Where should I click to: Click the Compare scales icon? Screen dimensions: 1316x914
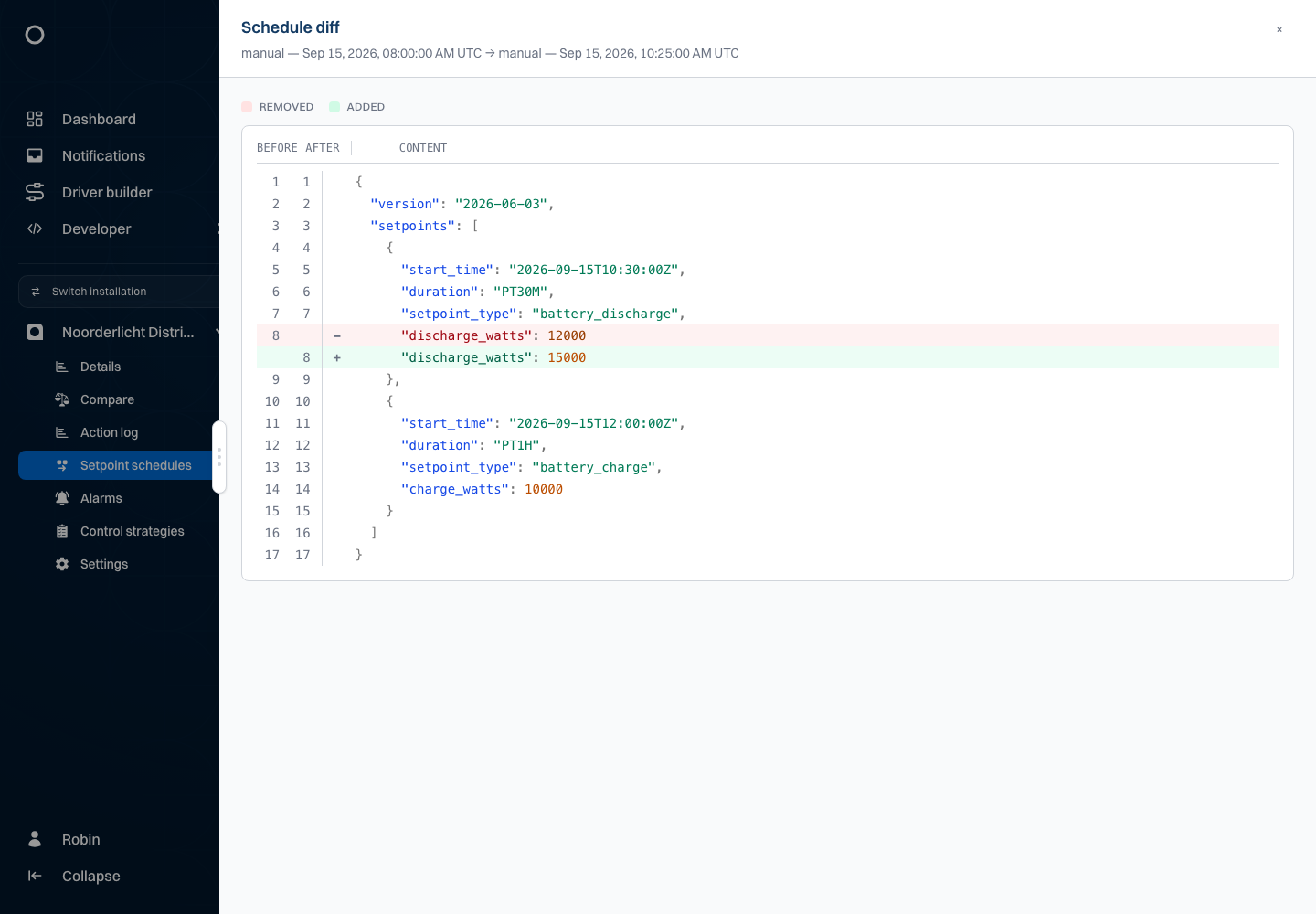[x=62, y=399]
